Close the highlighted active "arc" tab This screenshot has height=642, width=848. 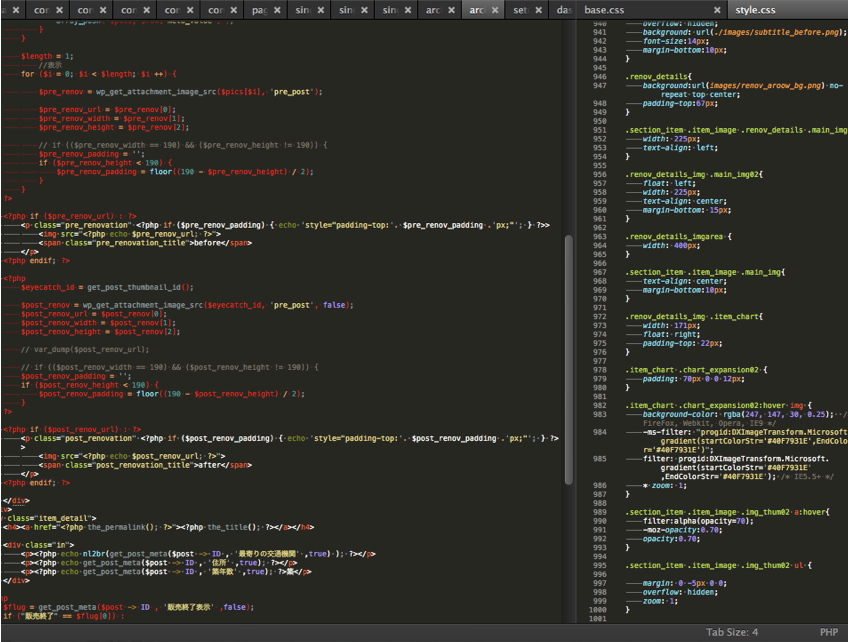pyautogui.click(x=495, y=10)
